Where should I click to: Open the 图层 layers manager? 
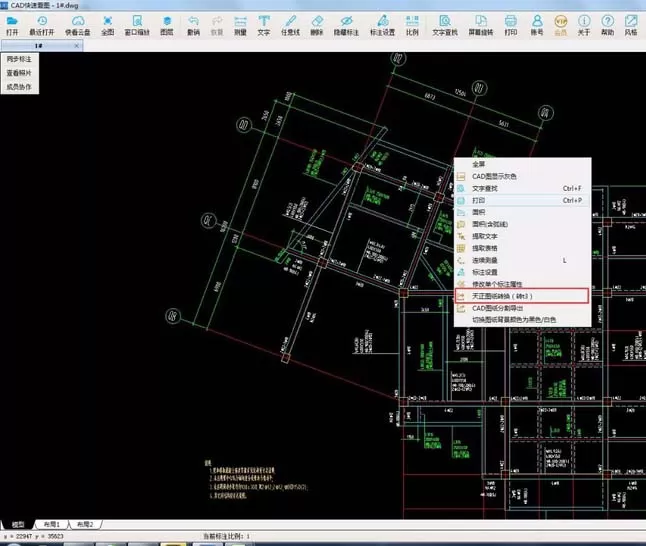pos(166,25)
